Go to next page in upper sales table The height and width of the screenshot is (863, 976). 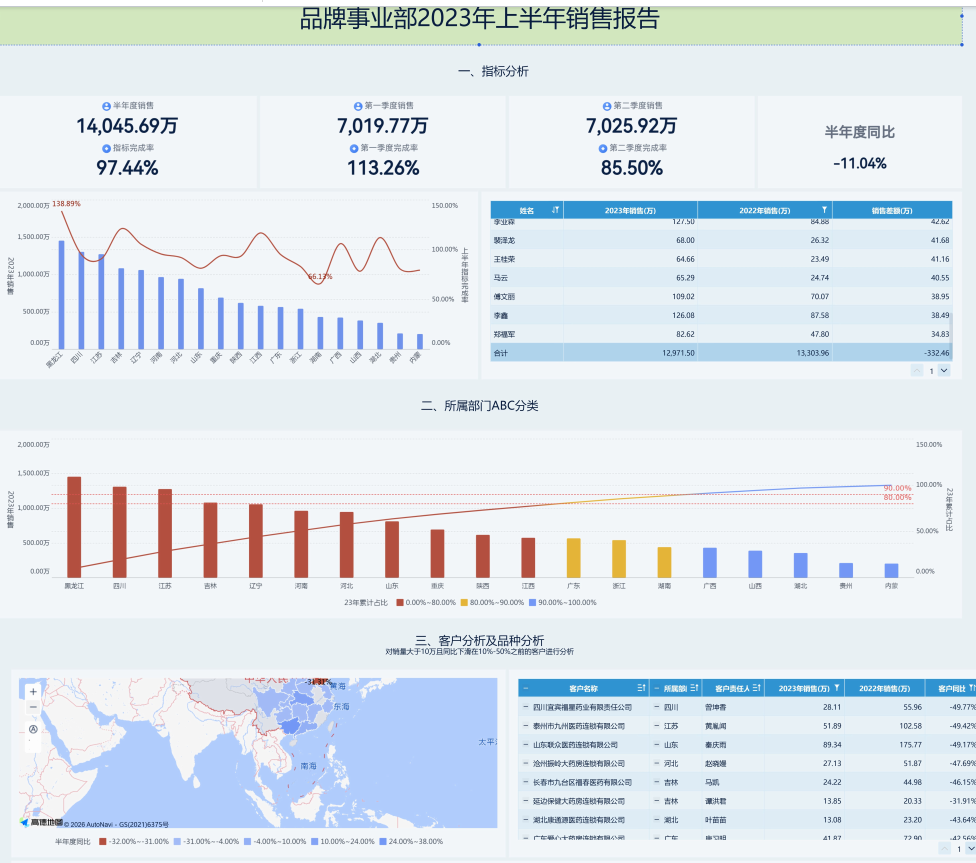tap(944, 370)
